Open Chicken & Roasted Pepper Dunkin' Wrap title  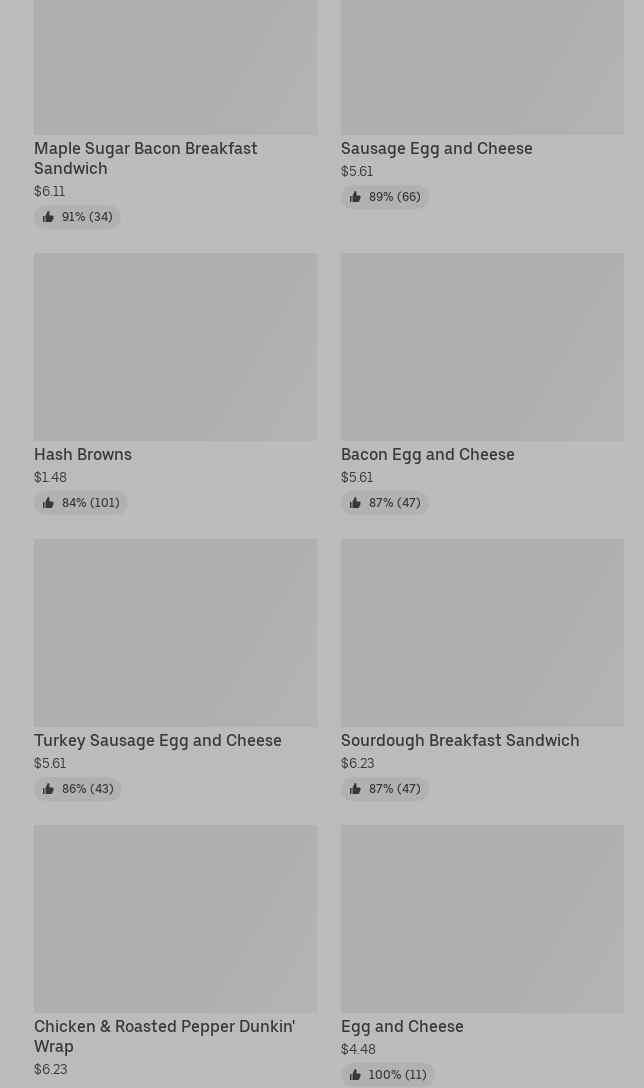click(x=164, y=1036)
